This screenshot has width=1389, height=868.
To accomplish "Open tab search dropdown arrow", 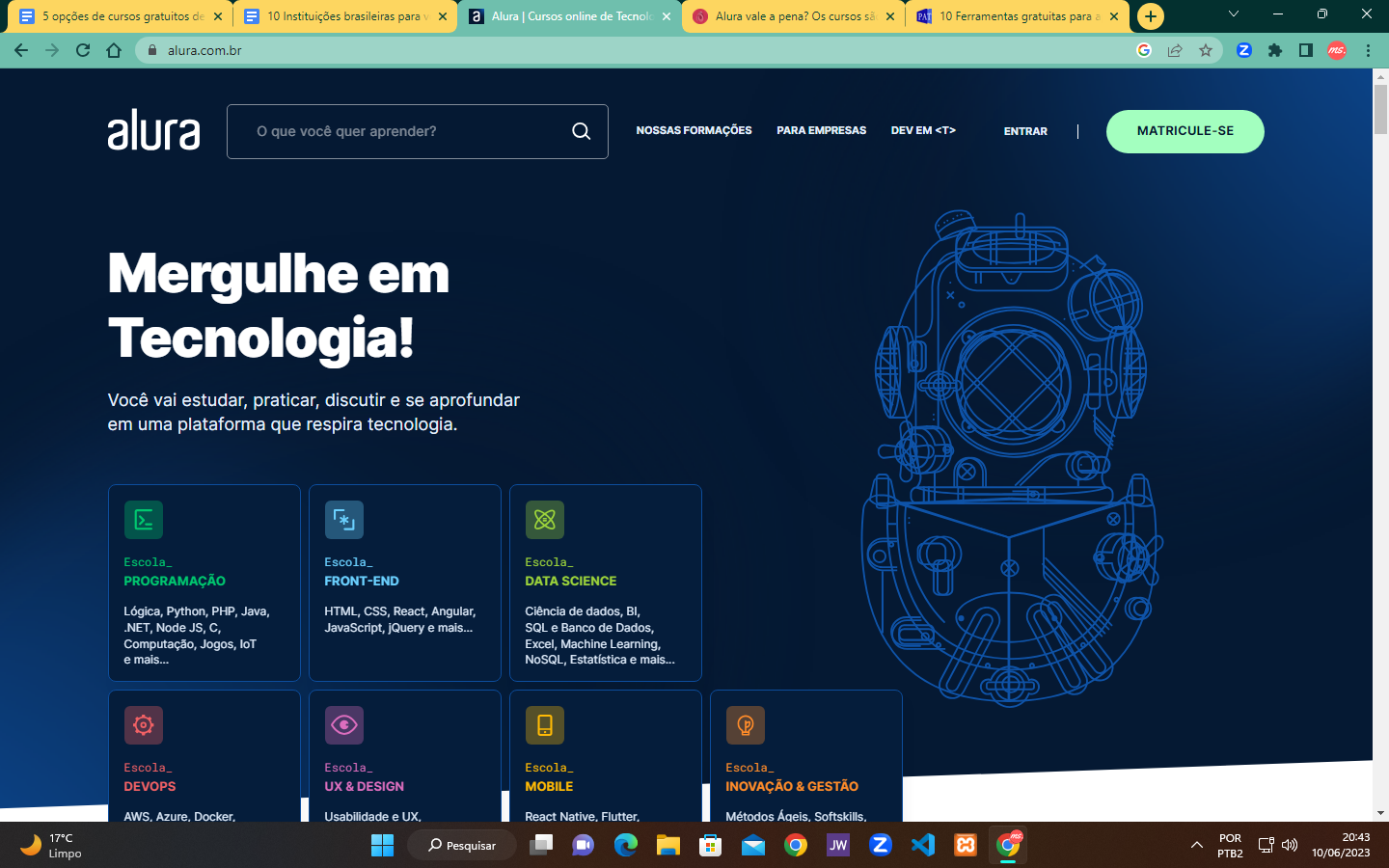I will coord(1233,14).
